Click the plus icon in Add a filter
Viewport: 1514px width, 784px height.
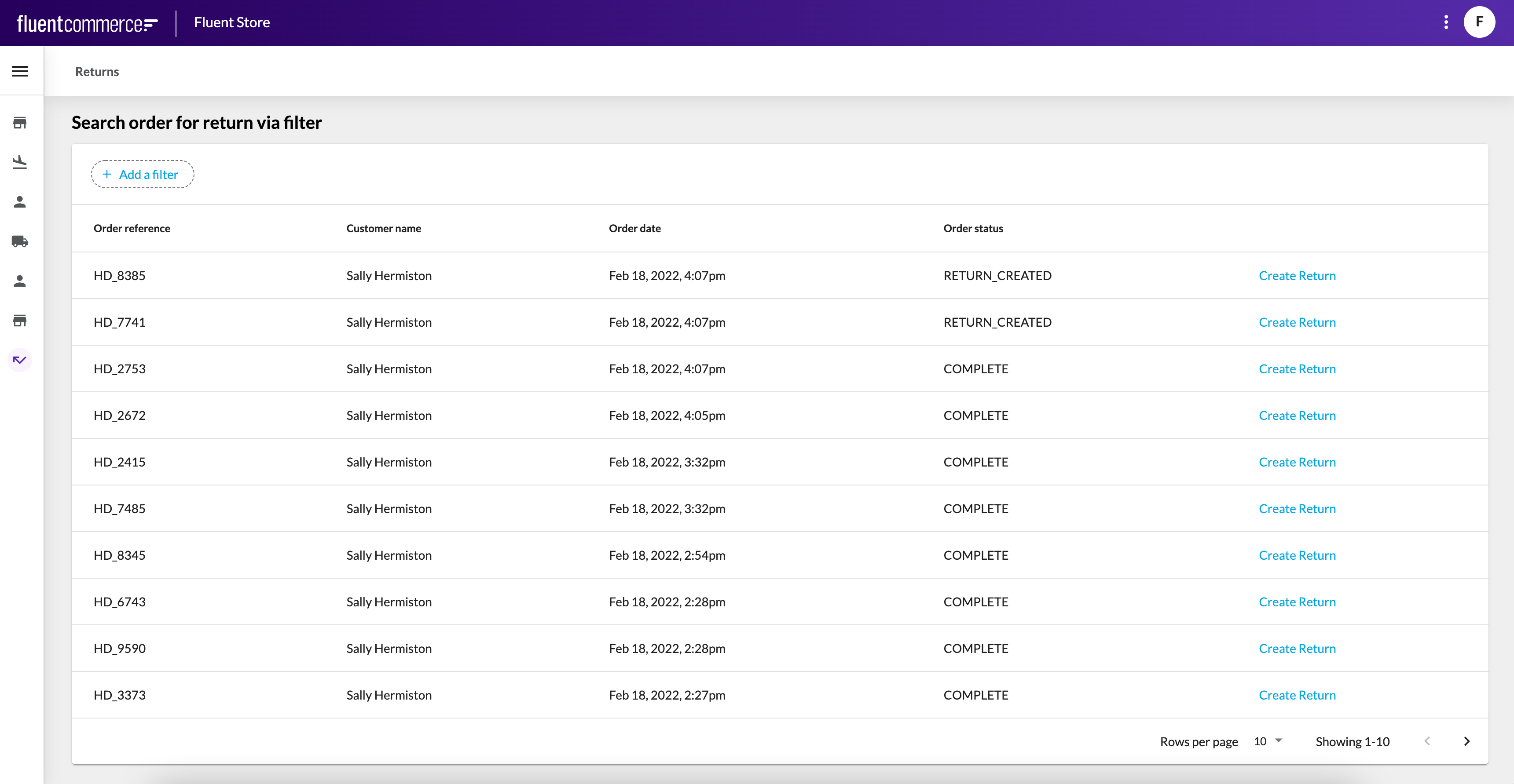point(107,175)
